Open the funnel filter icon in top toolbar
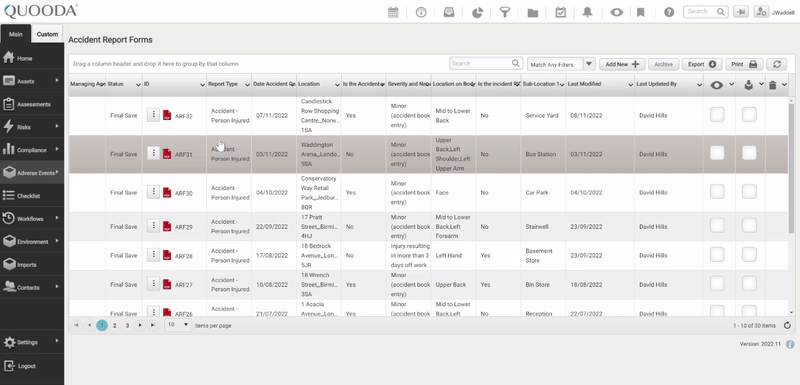This screenshot has width=800, height=385. pos(505,12)
